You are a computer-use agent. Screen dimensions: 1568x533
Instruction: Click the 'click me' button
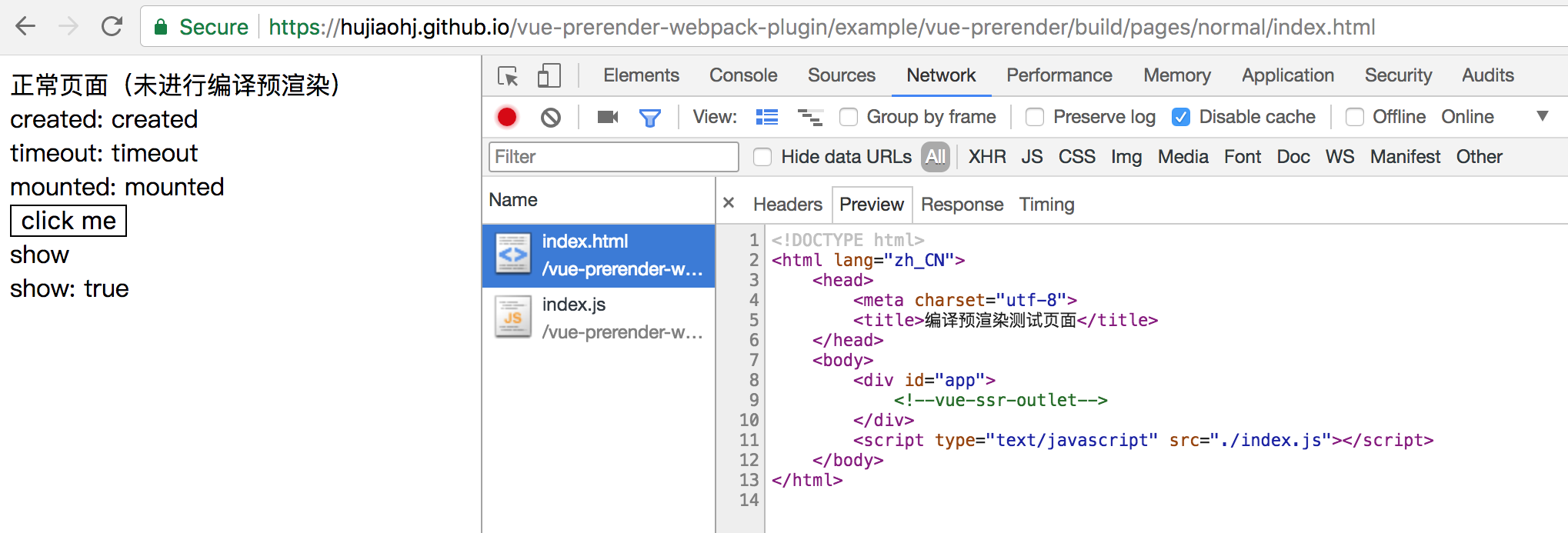click(68, 221)
